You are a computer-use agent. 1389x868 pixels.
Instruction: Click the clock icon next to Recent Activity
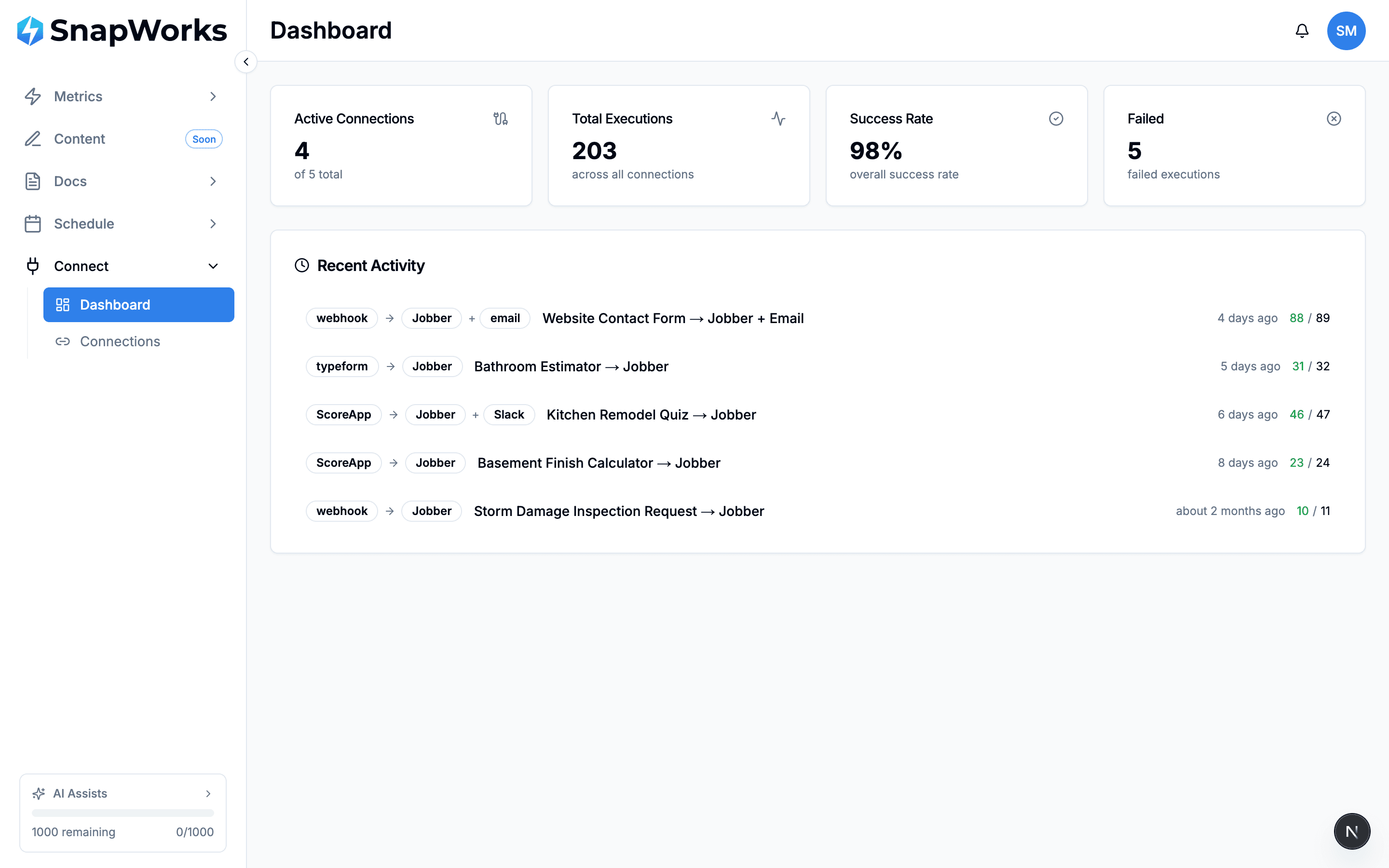pyautogui.click(x=302, y=265)
